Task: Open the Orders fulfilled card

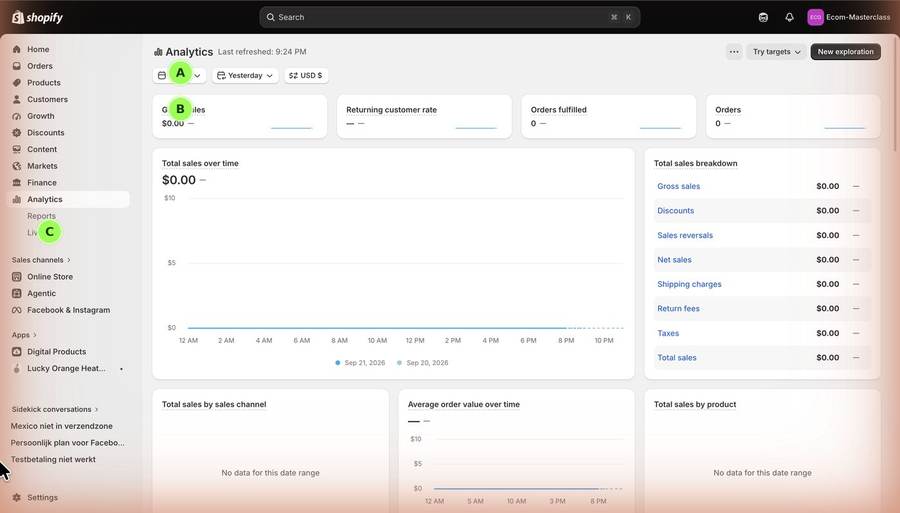Action: [608, 116]
